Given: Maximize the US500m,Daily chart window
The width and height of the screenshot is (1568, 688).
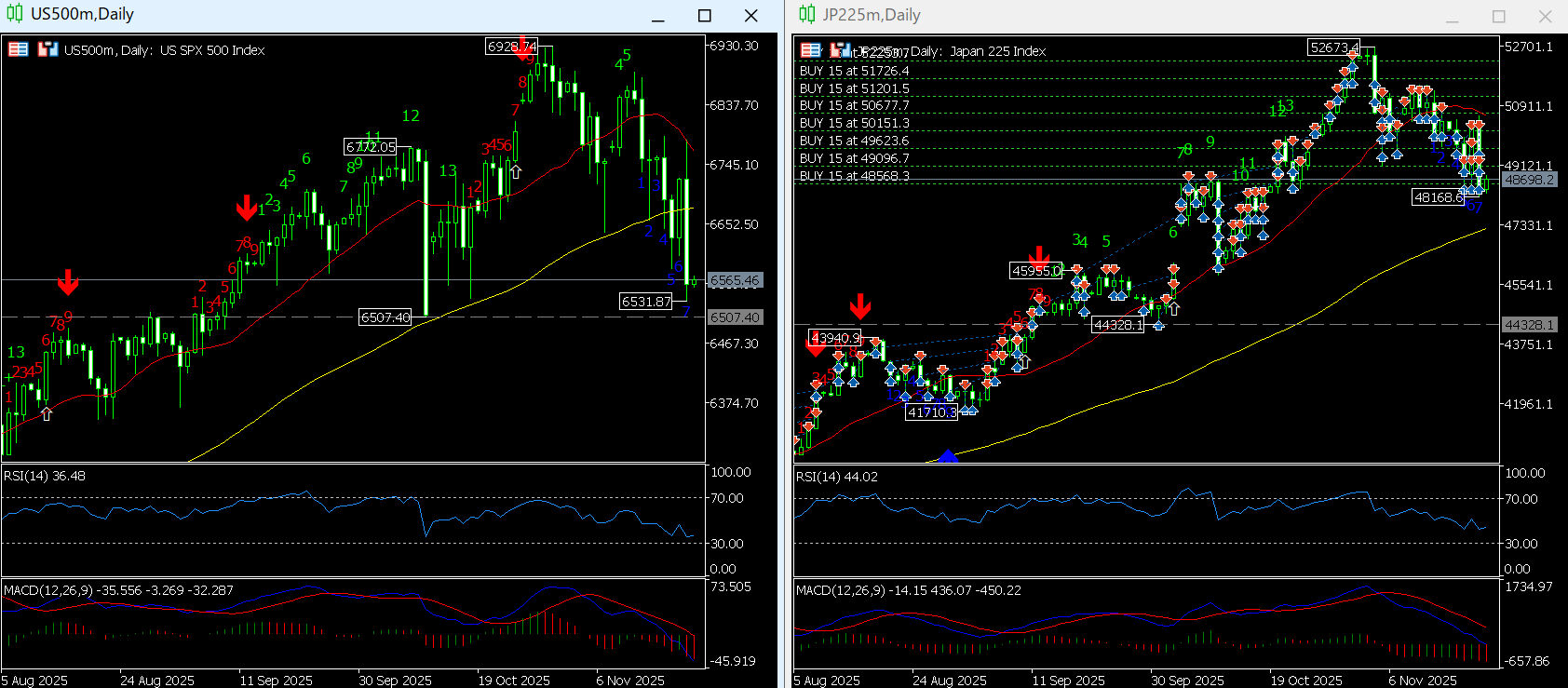Looking at the screenshot, I should click(705, 16).
